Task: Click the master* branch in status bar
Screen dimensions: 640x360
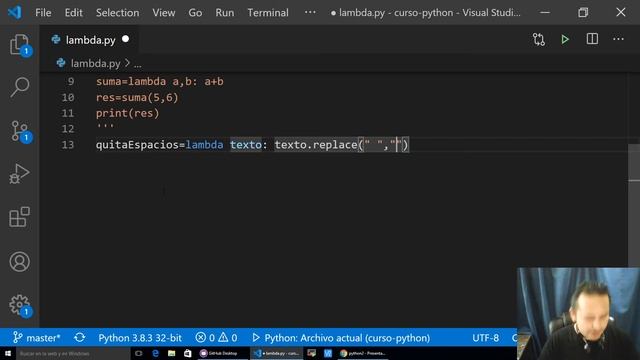Action: point(36,338)
